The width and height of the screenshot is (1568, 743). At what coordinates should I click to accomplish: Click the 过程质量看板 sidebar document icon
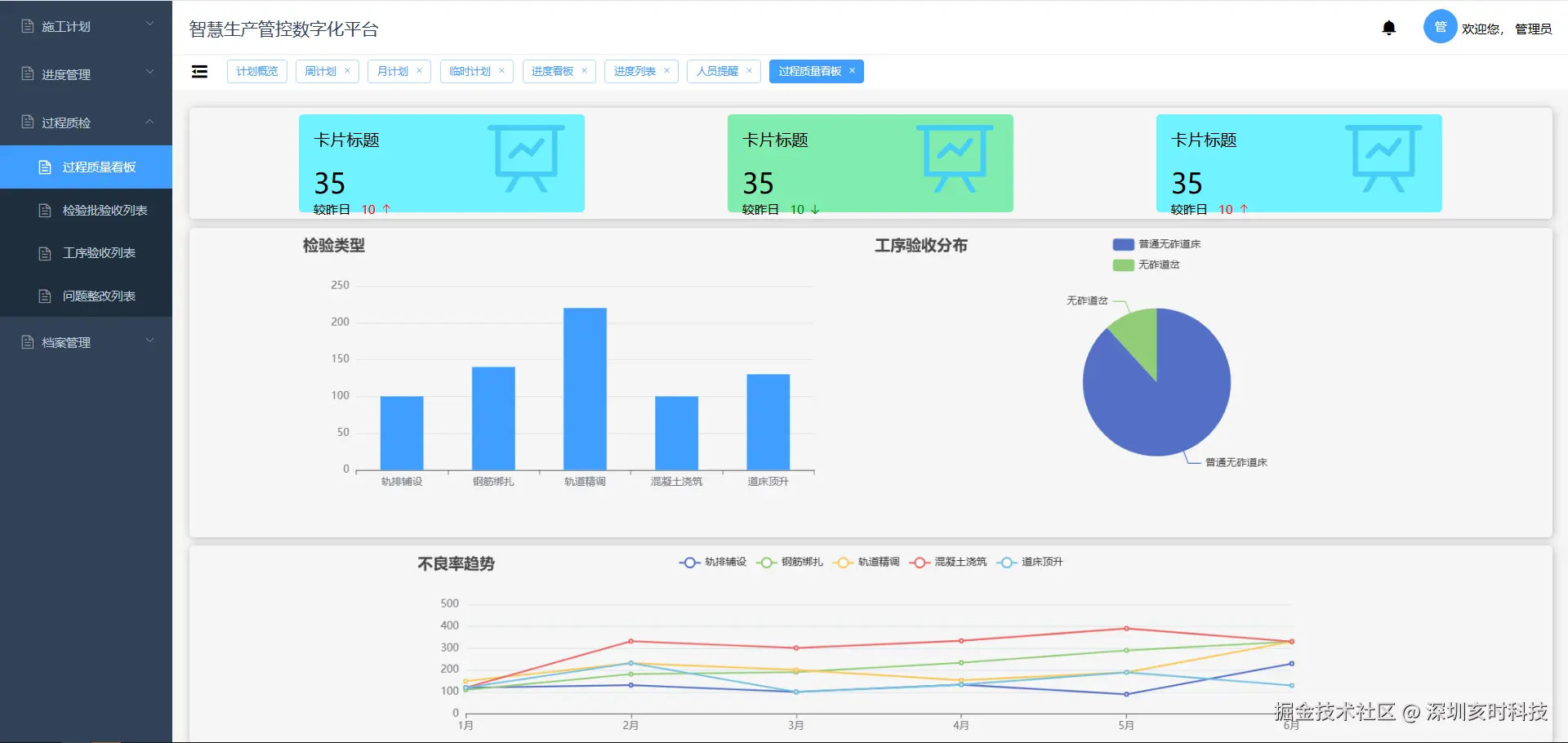tap(45, 167)
